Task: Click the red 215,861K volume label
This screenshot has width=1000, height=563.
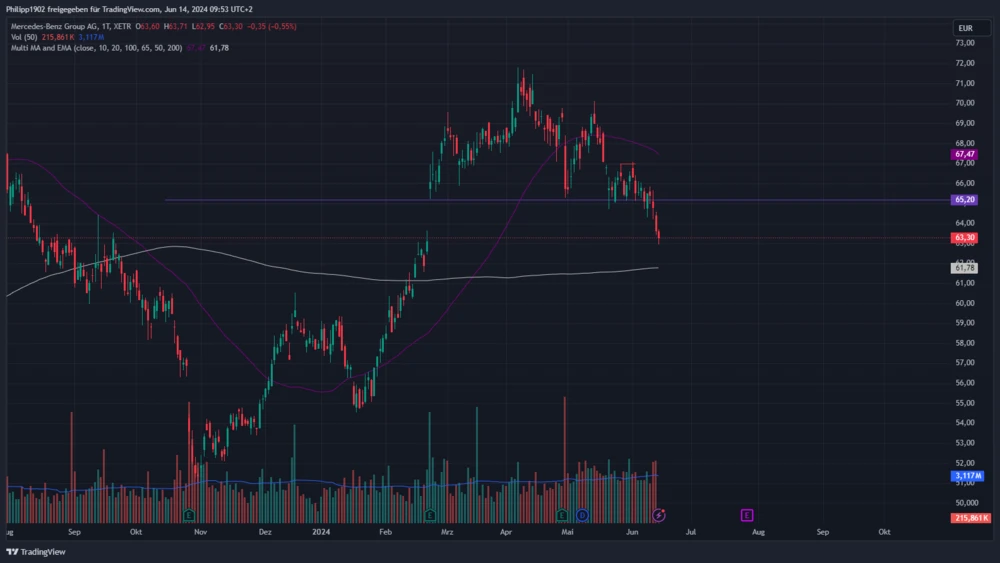Action: (970, 517)
